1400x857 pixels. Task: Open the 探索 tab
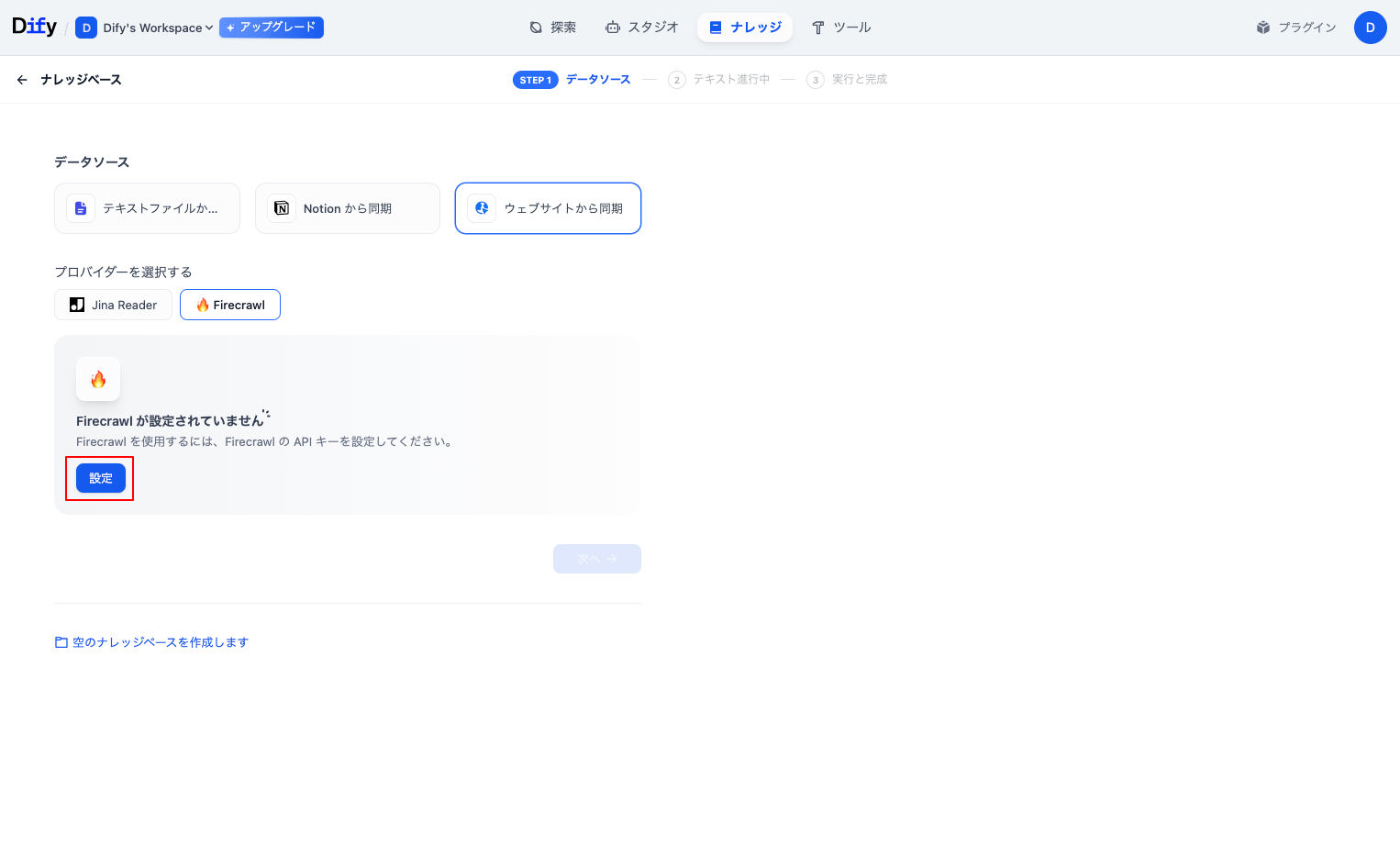(553, 28)
